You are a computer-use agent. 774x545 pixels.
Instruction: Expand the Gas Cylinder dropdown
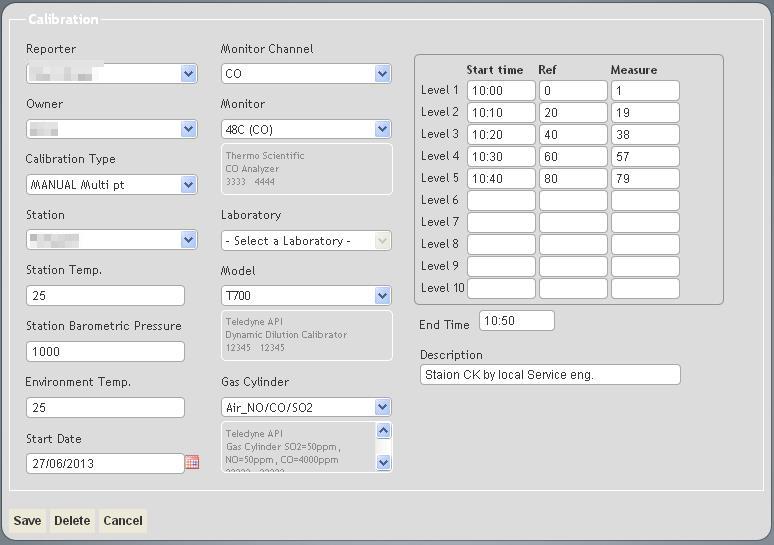click(382, 407)
